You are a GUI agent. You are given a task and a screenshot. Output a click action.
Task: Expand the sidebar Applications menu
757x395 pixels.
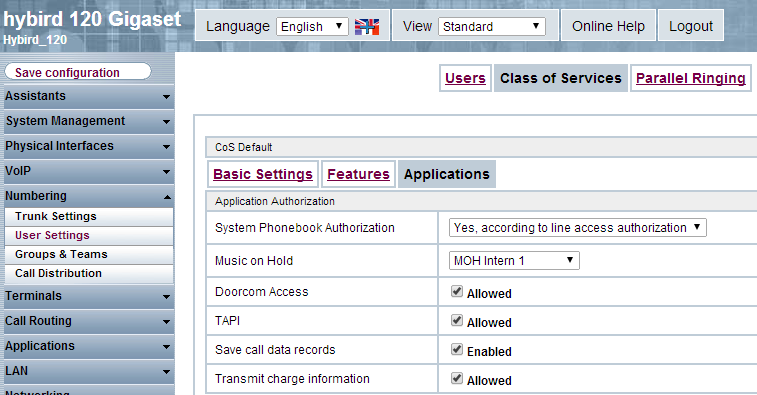pos(89,347)
